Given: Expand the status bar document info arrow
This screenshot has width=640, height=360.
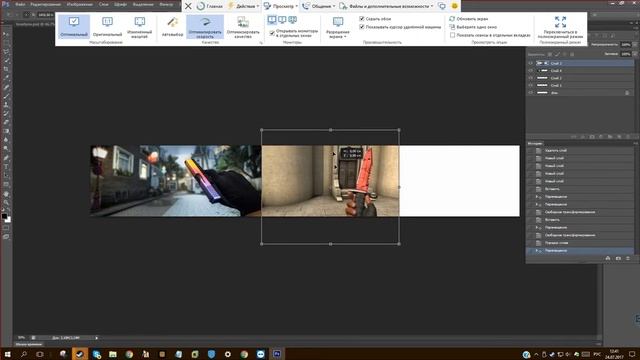Looking at the screenshot, I should tap(97, 338).
